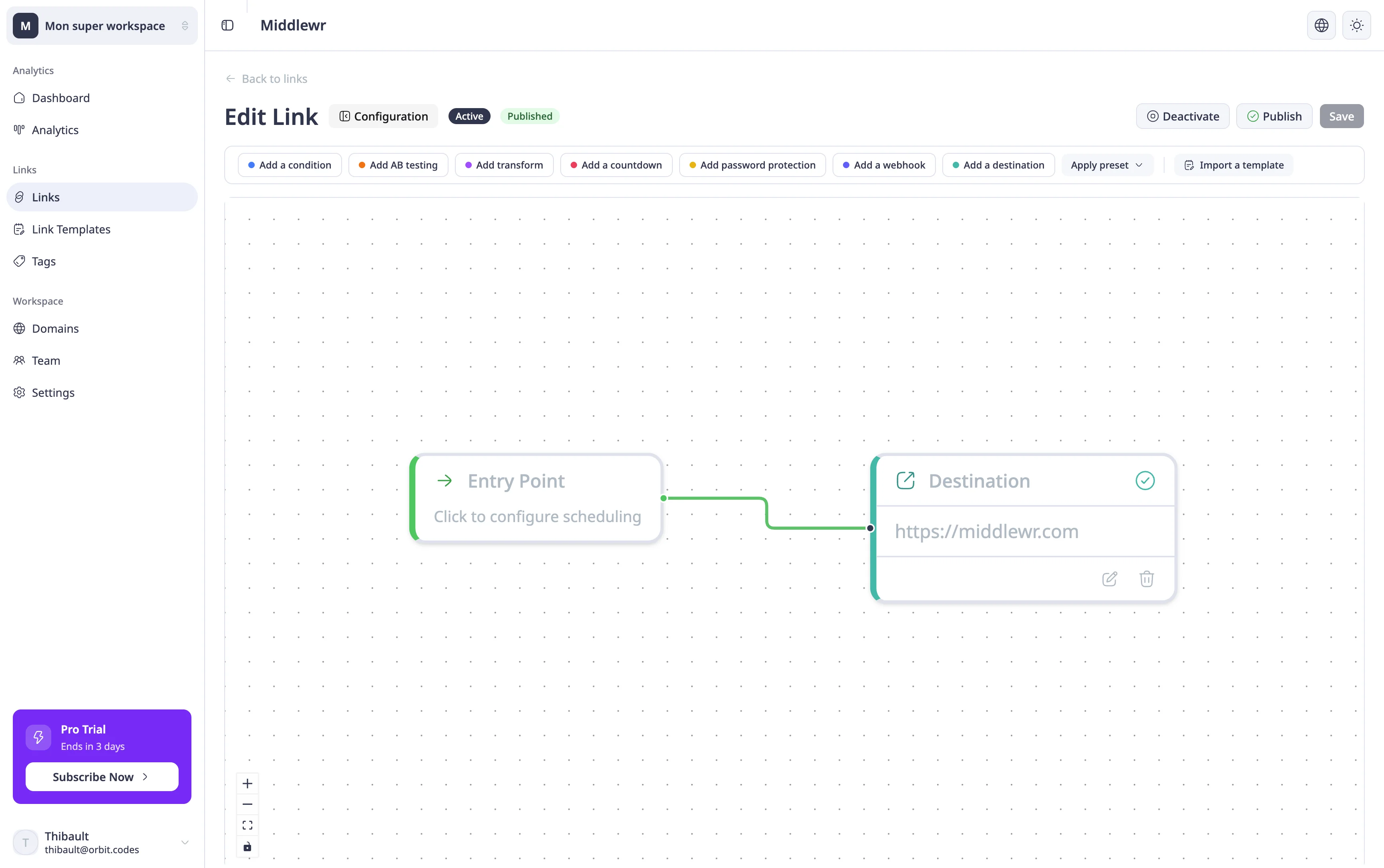
Task: Open Analytics from the sidebar
Action: point(102,130)
